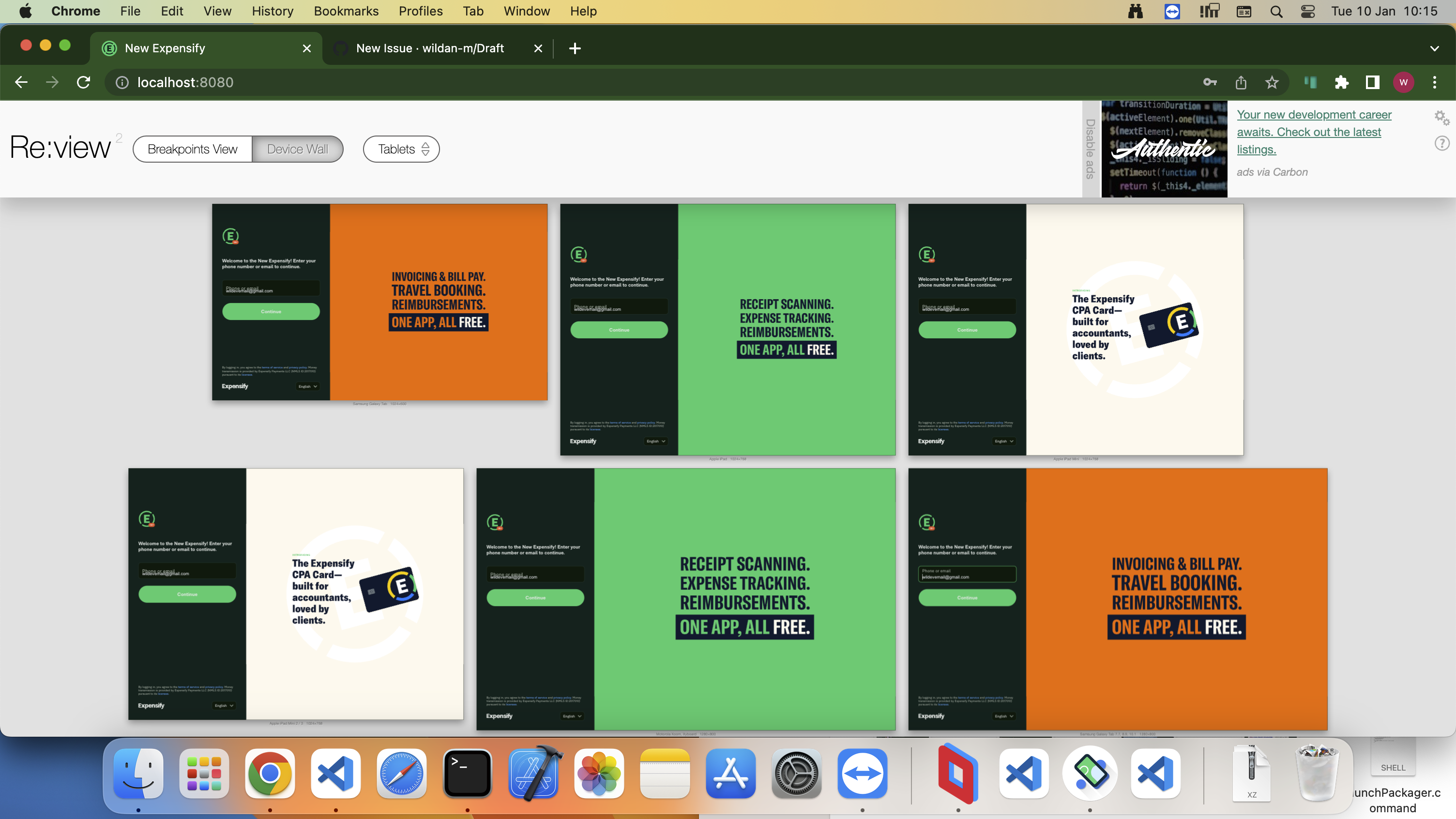Switch to Breakpoints View
The image size is (1456, 819).
coord(192,149)
